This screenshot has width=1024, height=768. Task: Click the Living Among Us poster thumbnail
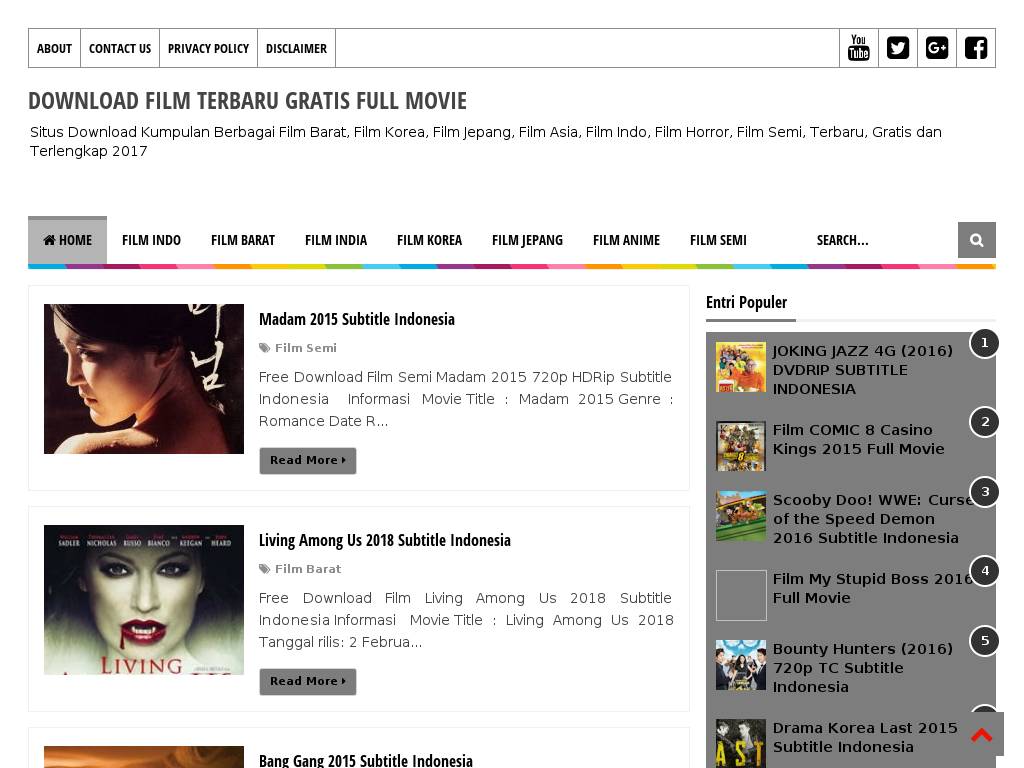144,600
